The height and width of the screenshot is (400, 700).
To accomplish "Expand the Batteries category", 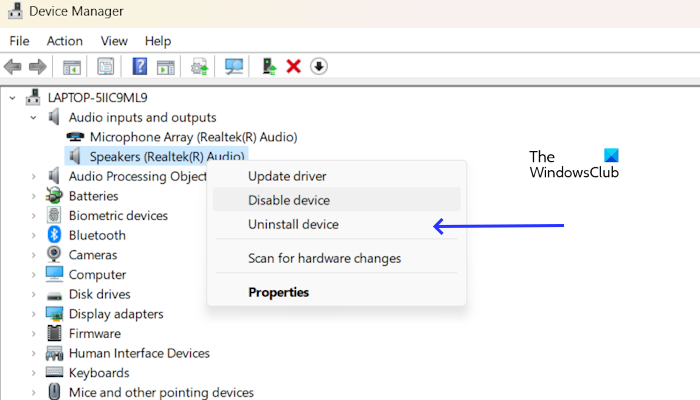I will click(34, 196).
